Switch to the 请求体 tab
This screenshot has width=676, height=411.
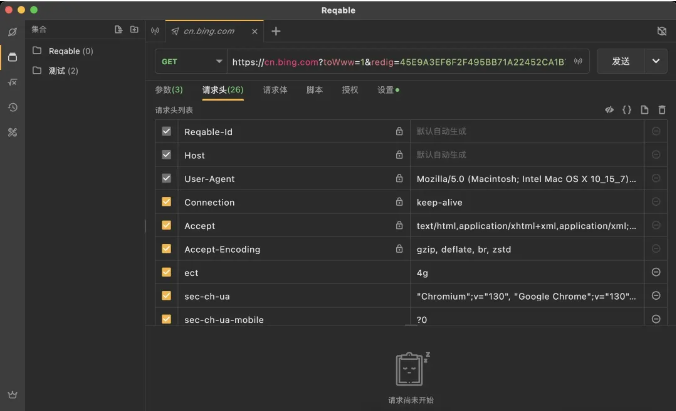tap(275, 90)
